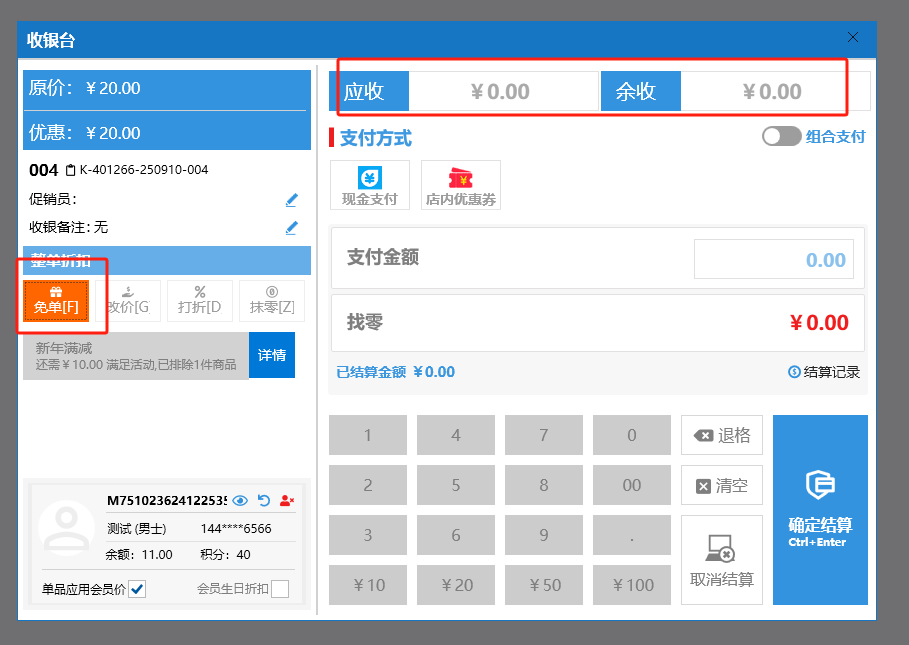This screenshot has width=909, height=645.
Task: Enable the 会员生日折扣 checkbox
Action: [x=280, y=589]
